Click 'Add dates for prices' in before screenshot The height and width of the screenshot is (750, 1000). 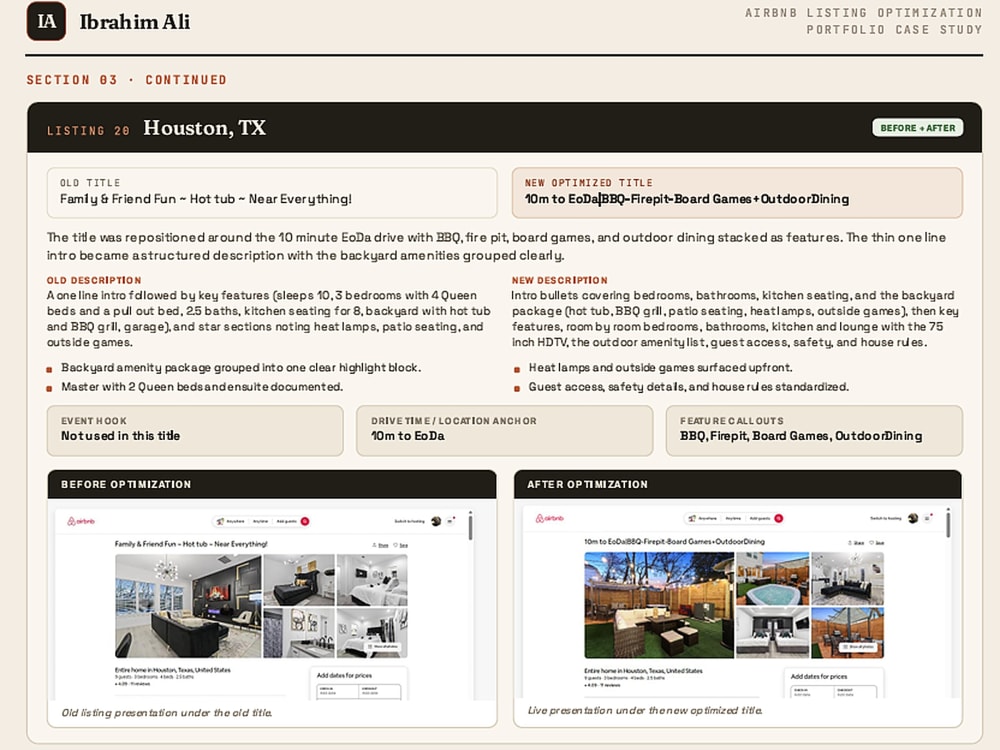[x=344, y=675]
